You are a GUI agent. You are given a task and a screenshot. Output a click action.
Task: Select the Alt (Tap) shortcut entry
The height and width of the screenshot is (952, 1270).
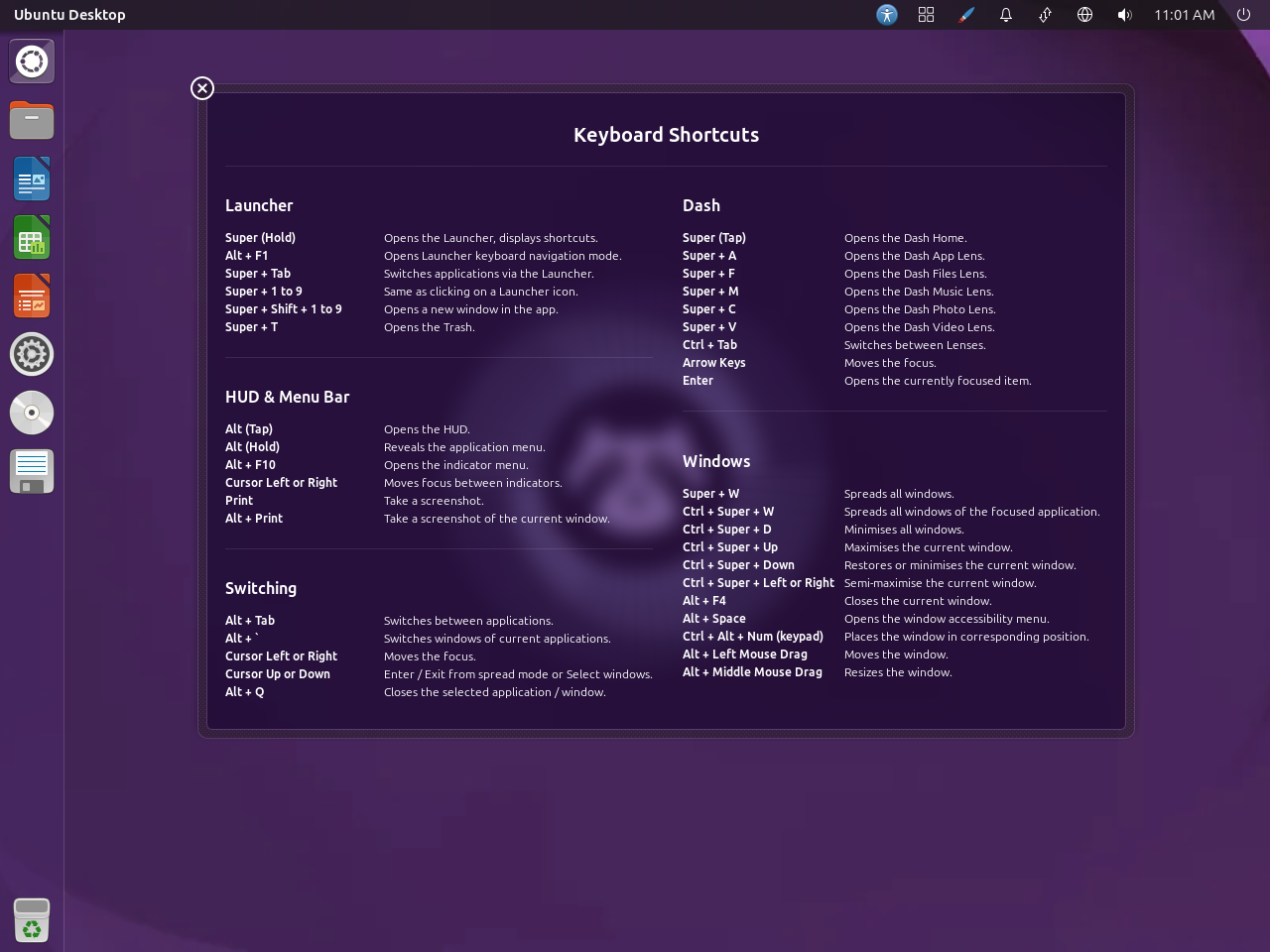[249, 429]
